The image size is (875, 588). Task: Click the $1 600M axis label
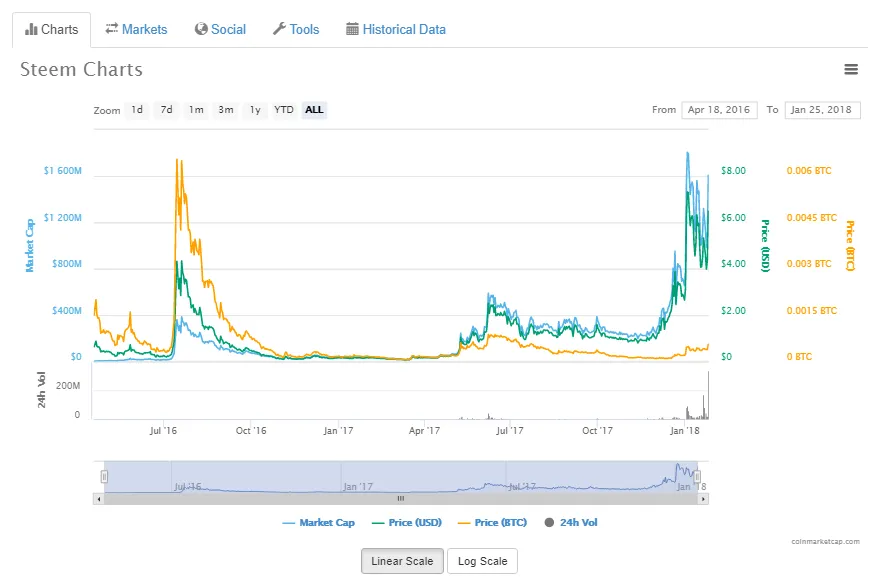[62, 171]
